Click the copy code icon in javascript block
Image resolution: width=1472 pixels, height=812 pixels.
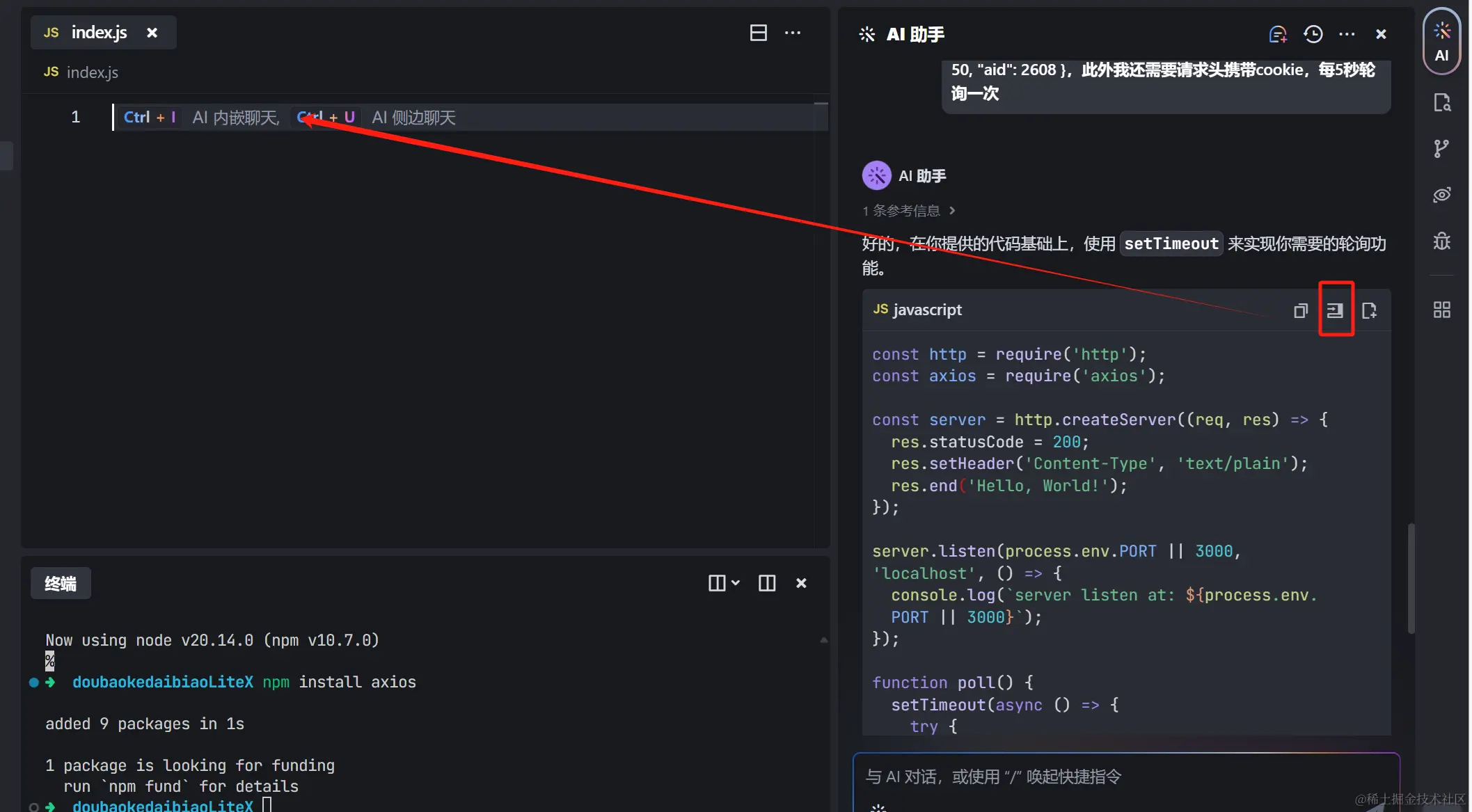point(1300,310)
